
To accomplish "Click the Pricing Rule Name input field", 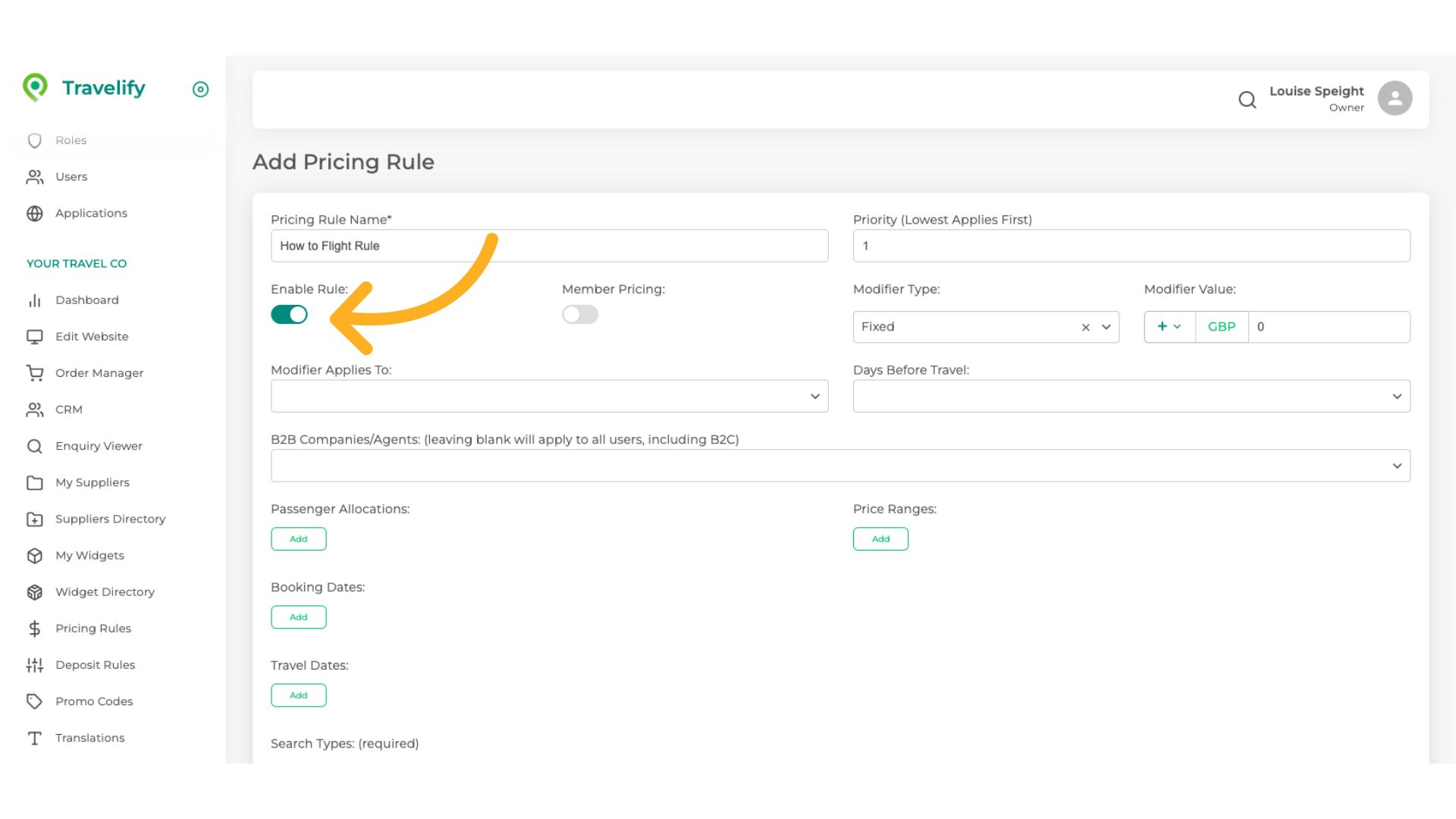I will click(549, 246).
